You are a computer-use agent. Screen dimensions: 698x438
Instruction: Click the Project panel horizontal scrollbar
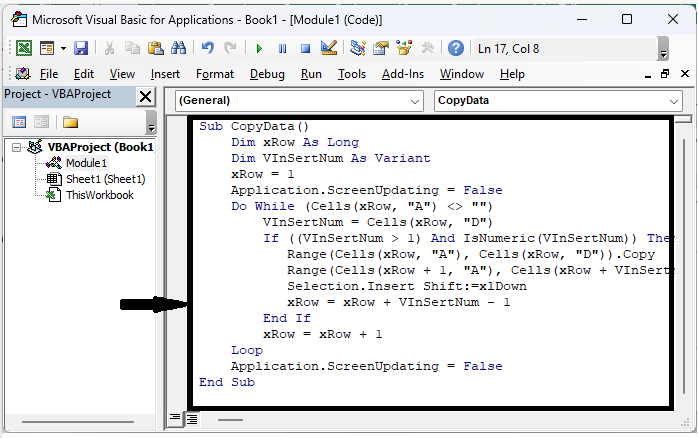[78, 422]
